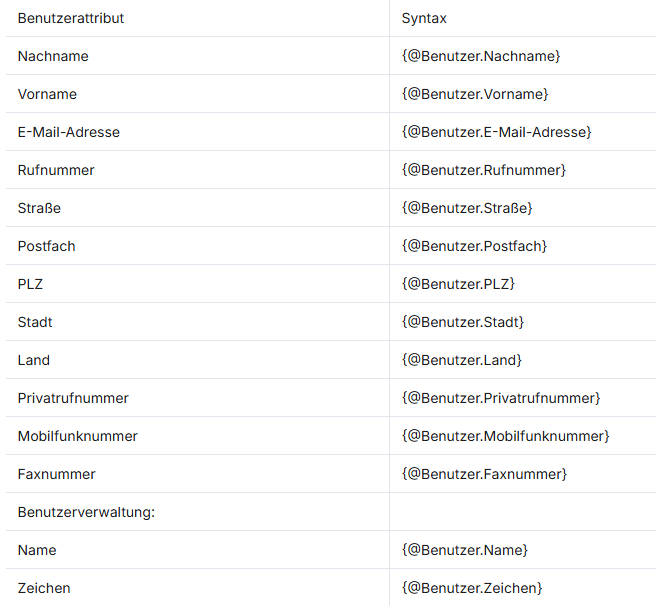Click the {@Benutzer.Mobilfunknummer} syntax text

pyautogui.click(x=505, y=436)
